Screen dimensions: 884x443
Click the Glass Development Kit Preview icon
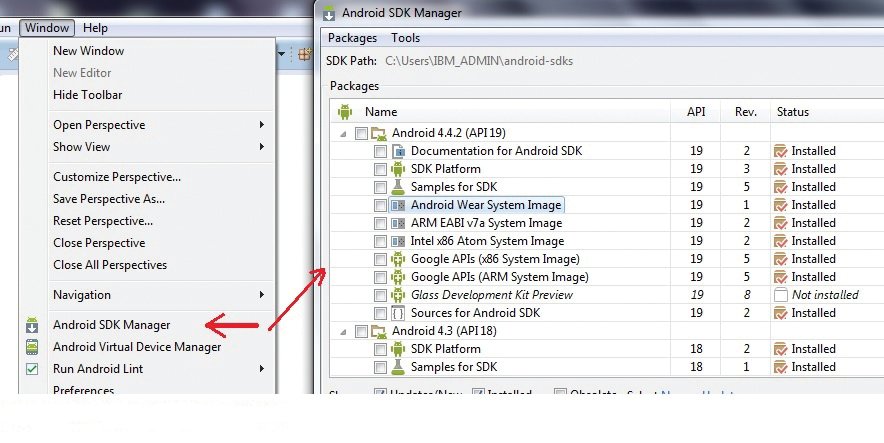[397, 295]
